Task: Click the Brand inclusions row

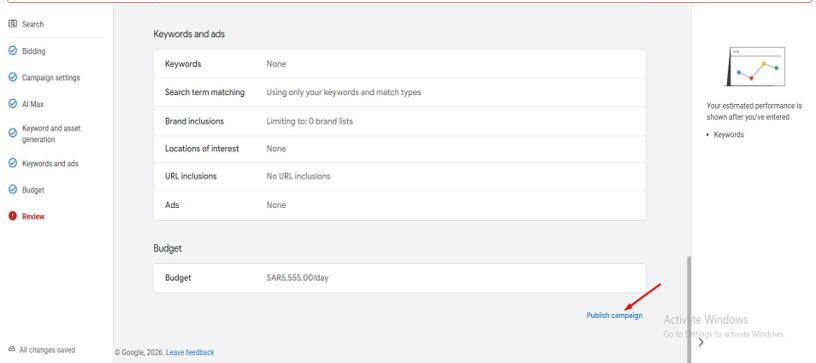Action: pos(400,121)
